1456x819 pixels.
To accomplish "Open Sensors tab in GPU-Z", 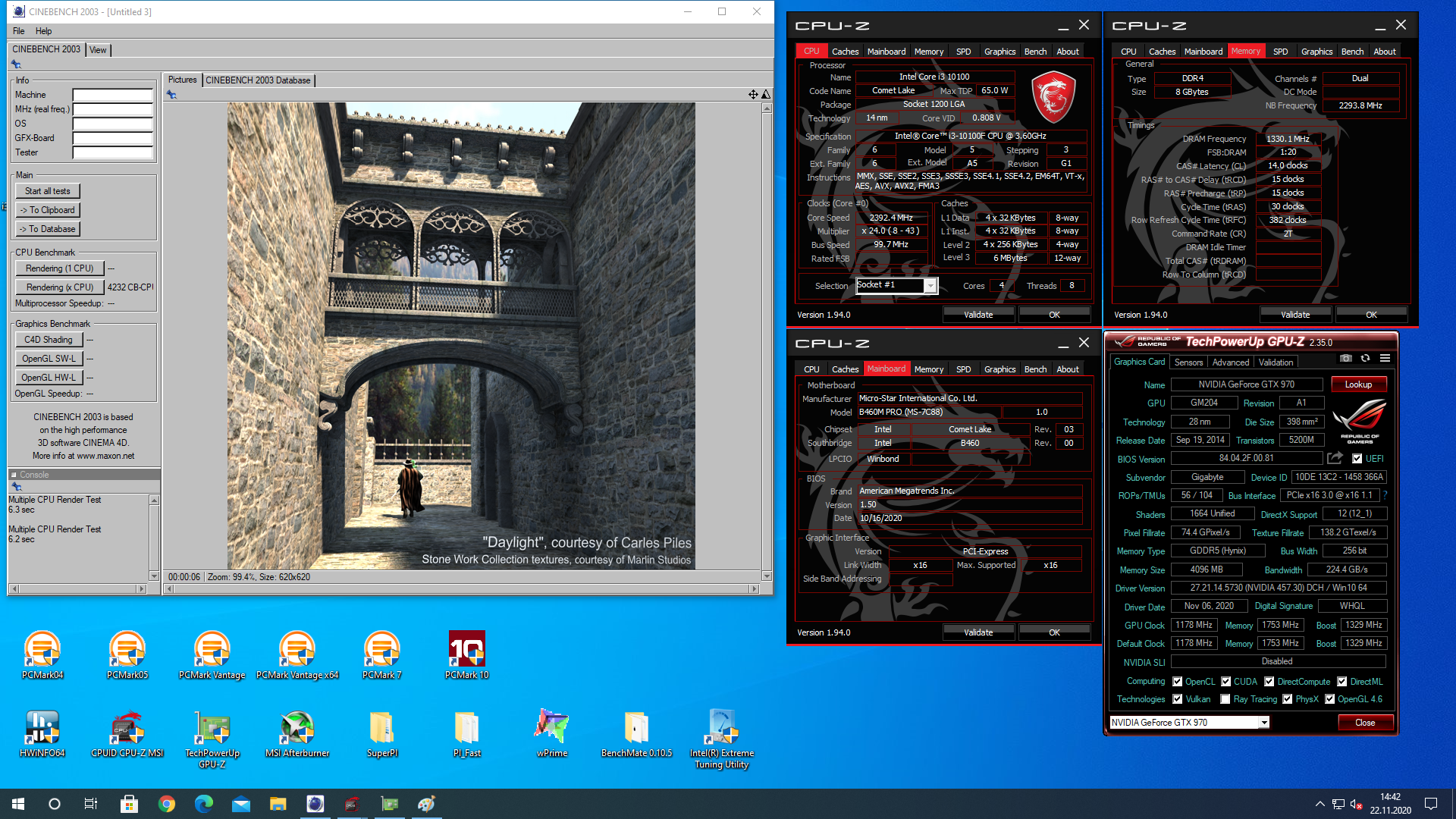I will click(1188, 362).
